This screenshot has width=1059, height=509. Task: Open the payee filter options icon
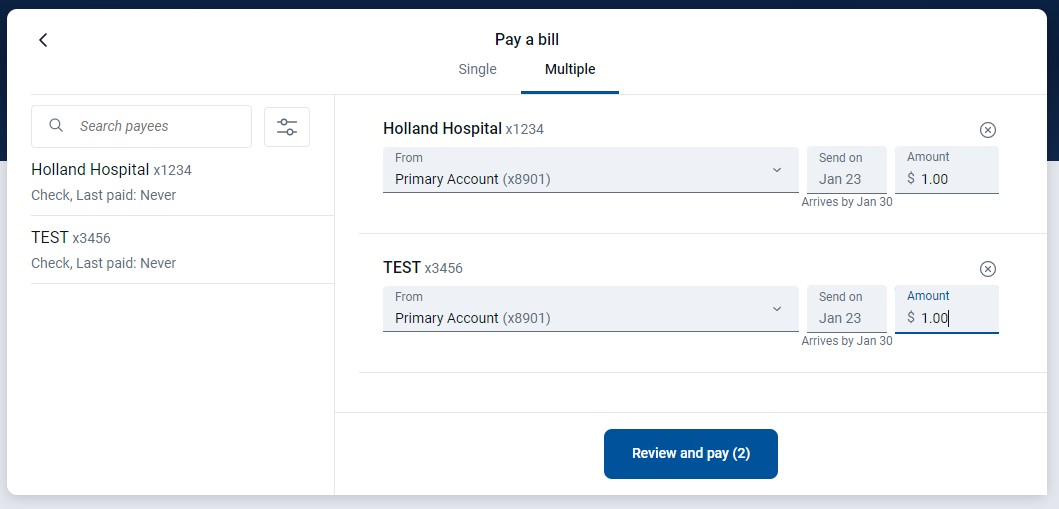287,127
